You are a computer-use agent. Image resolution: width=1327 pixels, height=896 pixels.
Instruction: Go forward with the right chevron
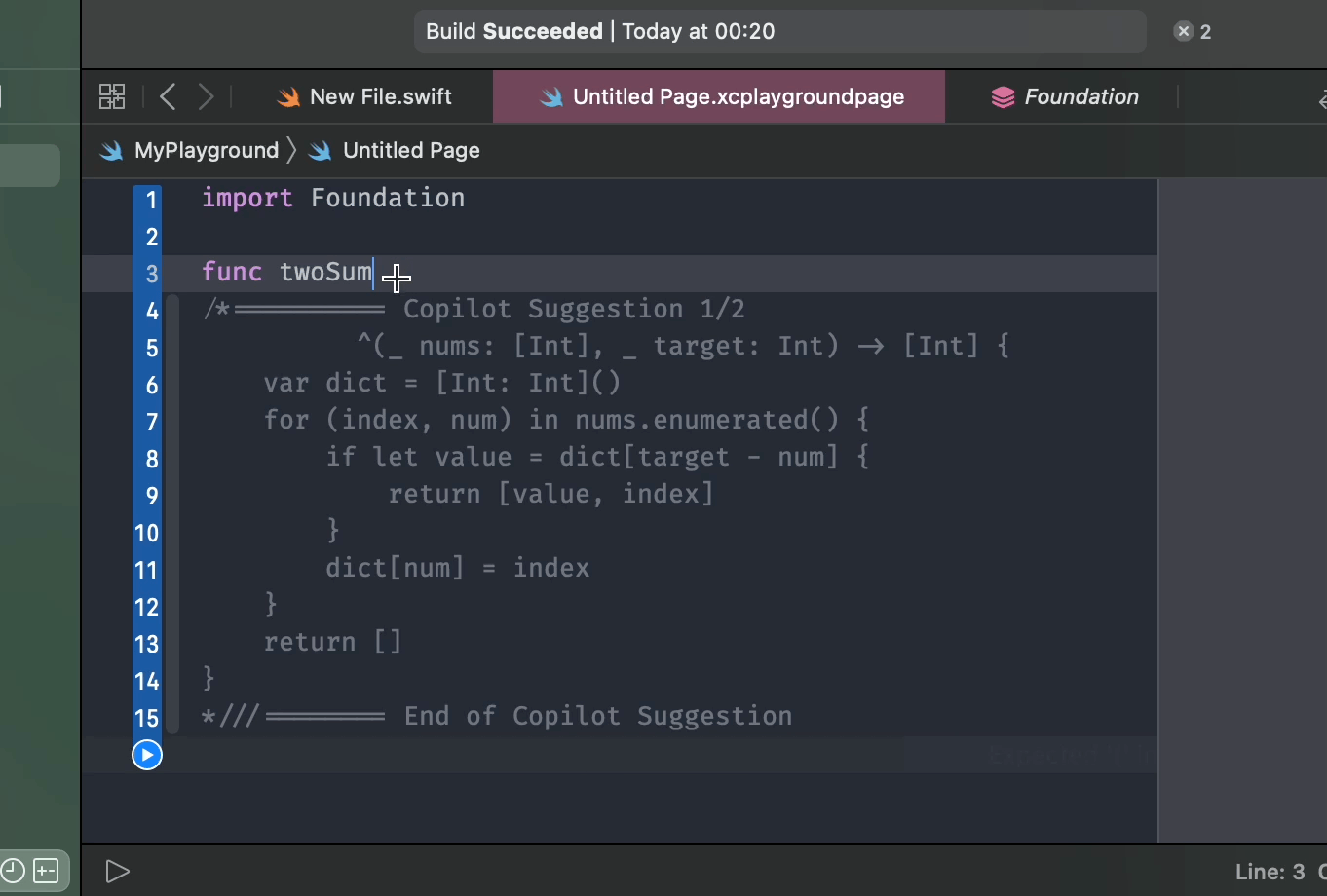[206, 96]
